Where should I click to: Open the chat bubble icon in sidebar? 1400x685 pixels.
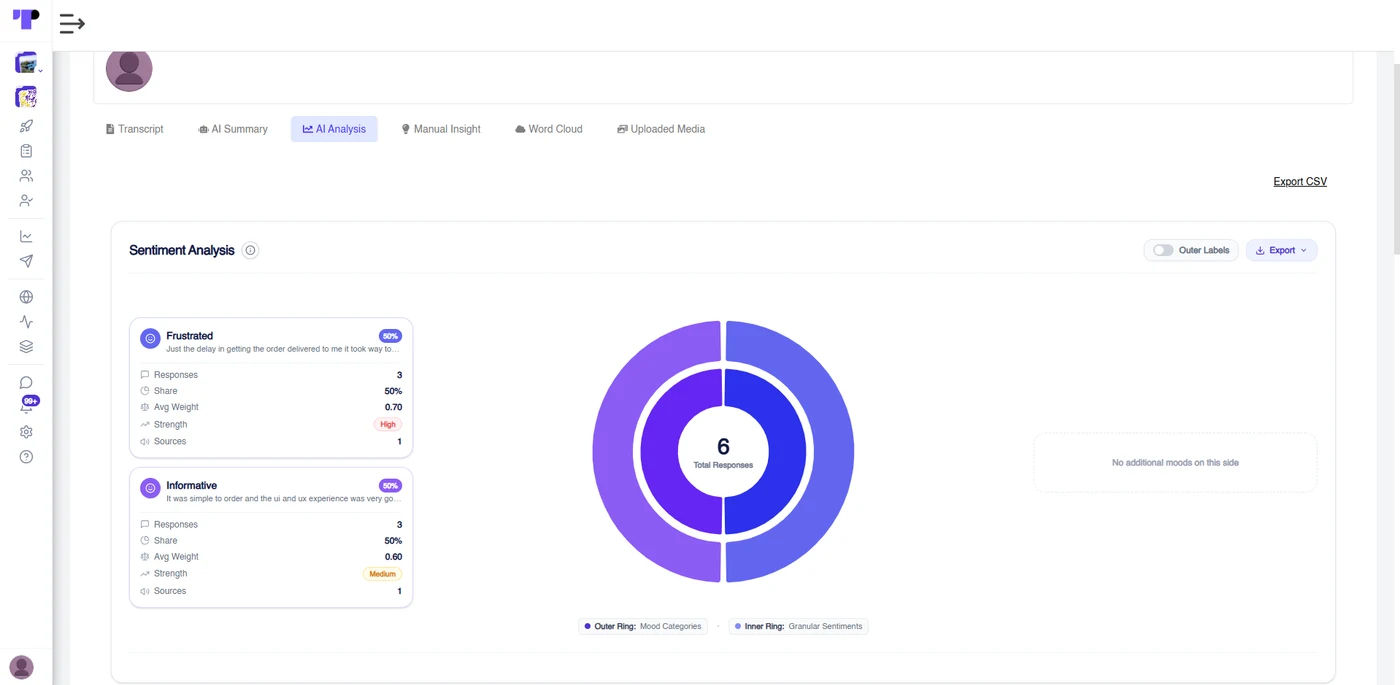[x=26, y=382]
